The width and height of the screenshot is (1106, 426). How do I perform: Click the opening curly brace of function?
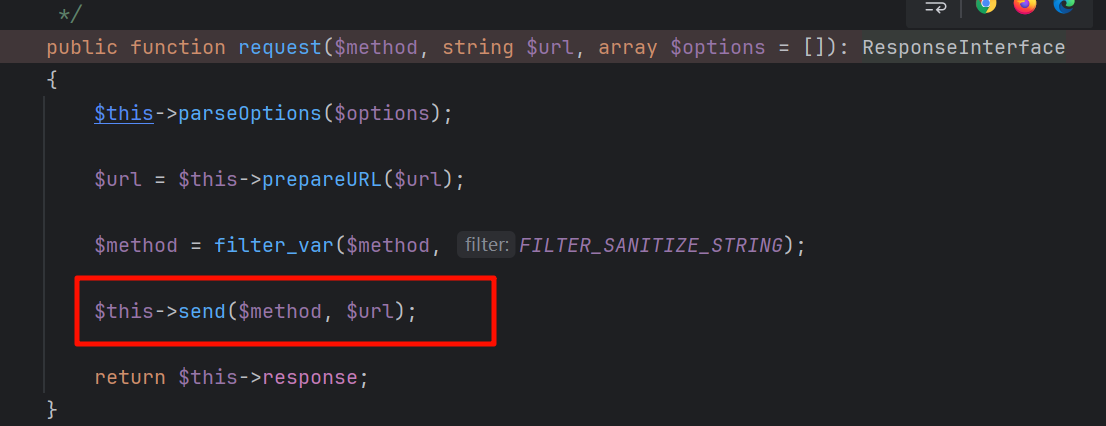(52, 80)
